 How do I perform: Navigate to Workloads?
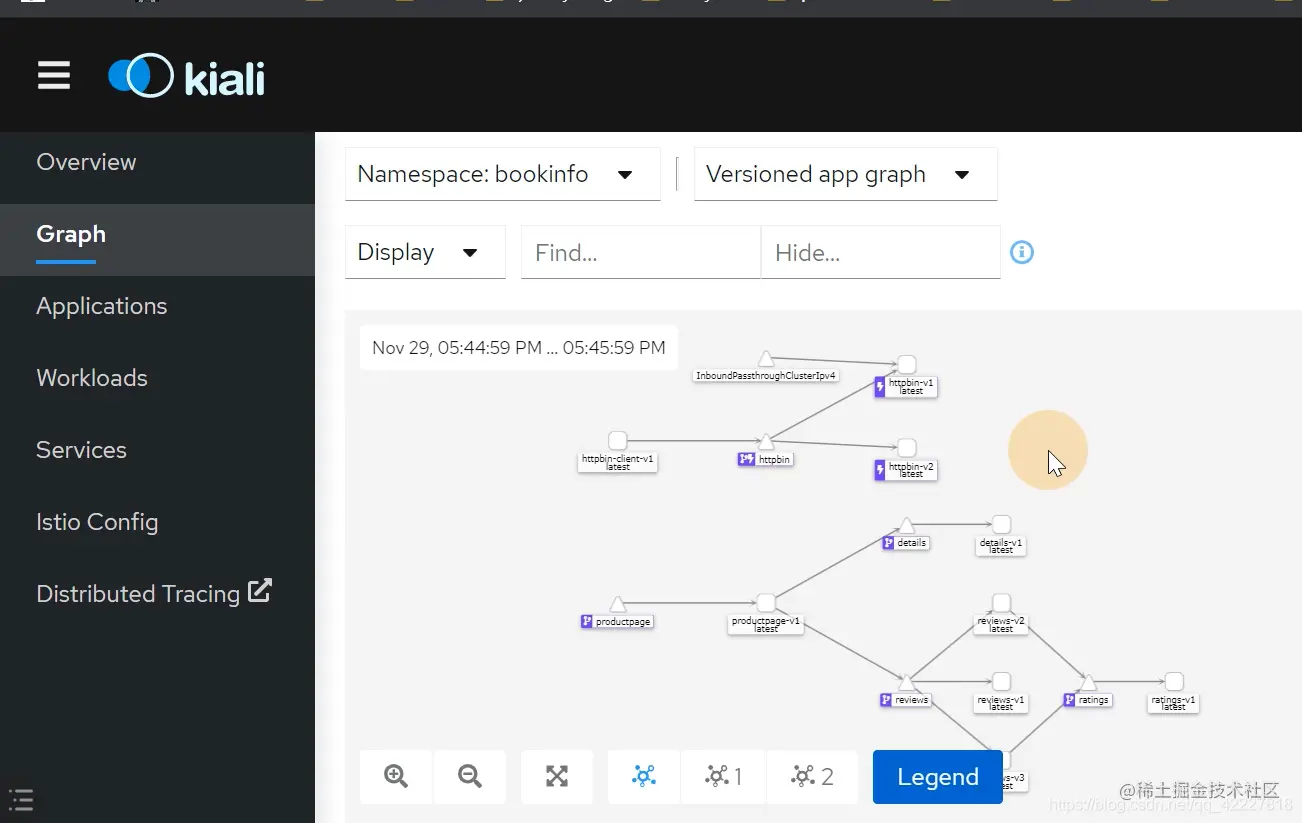coord(92,378)
